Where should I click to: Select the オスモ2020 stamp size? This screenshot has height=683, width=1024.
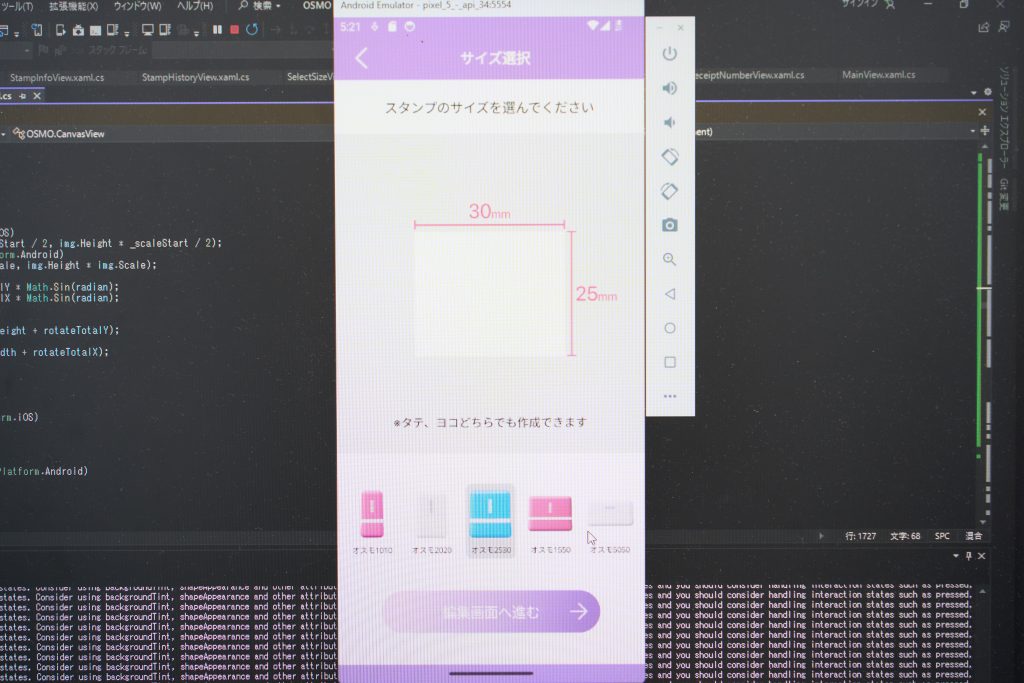(432, 522)
